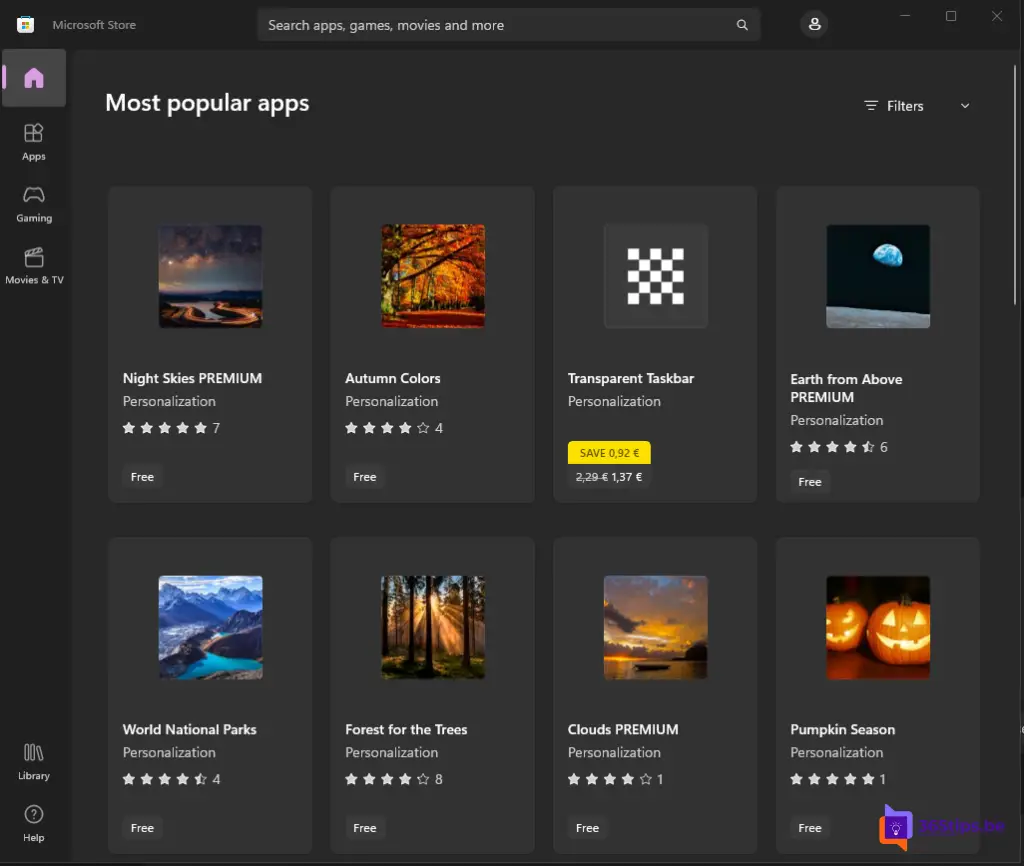Click Free button under Earth from Above
The width and height of the screenshot is (1024, 866).
tap(810, 482)
